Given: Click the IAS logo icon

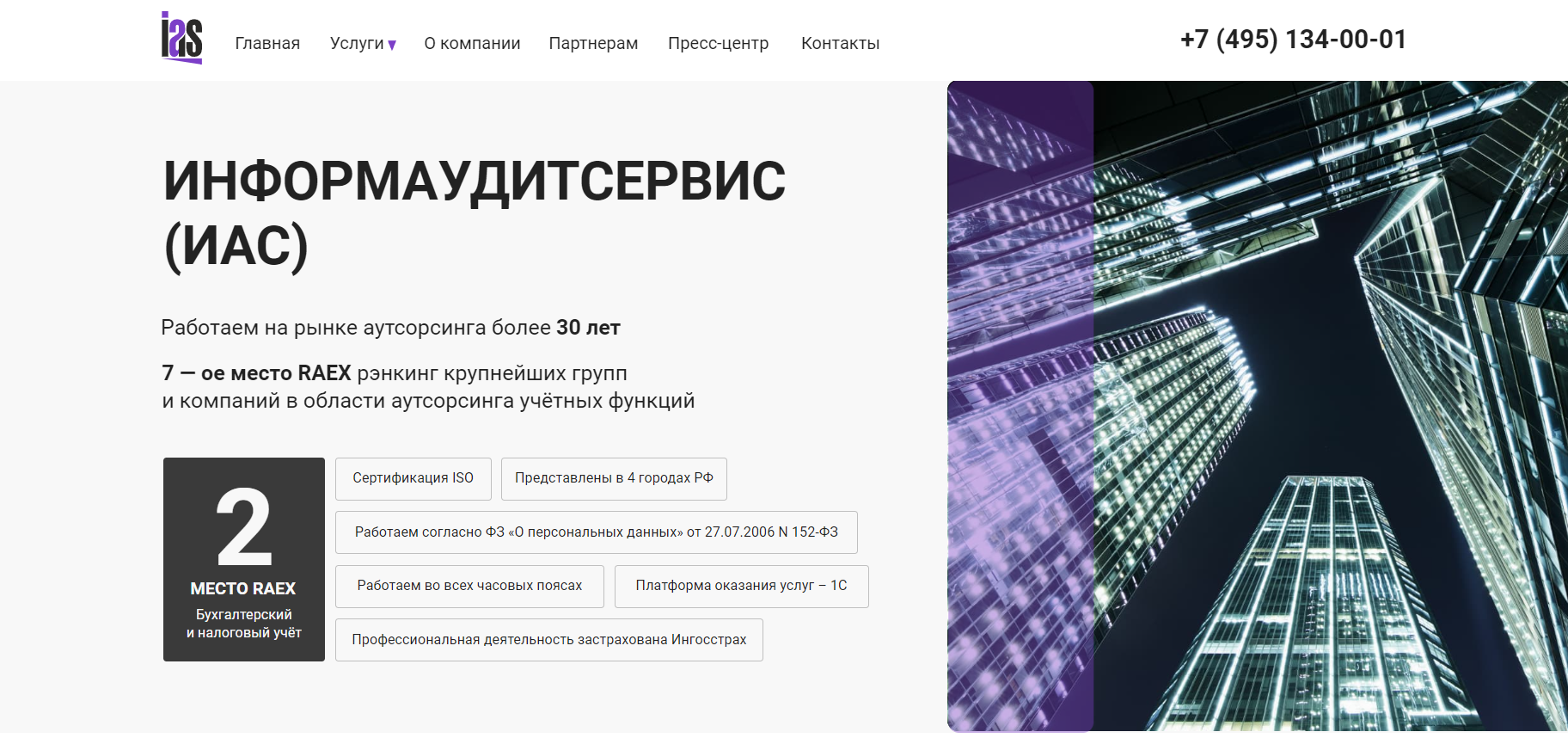Looking at the screenshot, I should 181,38.
